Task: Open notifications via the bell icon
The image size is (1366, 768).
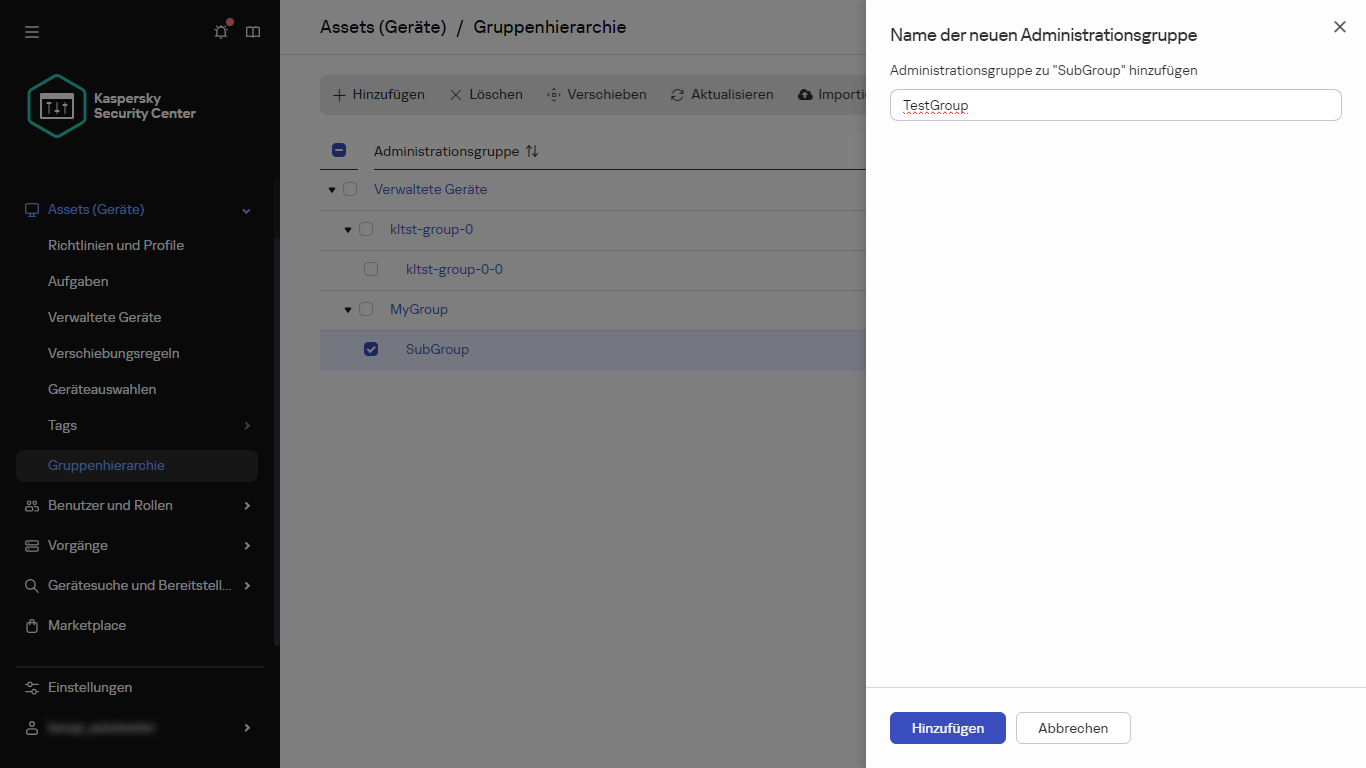Action: (220, 31)
